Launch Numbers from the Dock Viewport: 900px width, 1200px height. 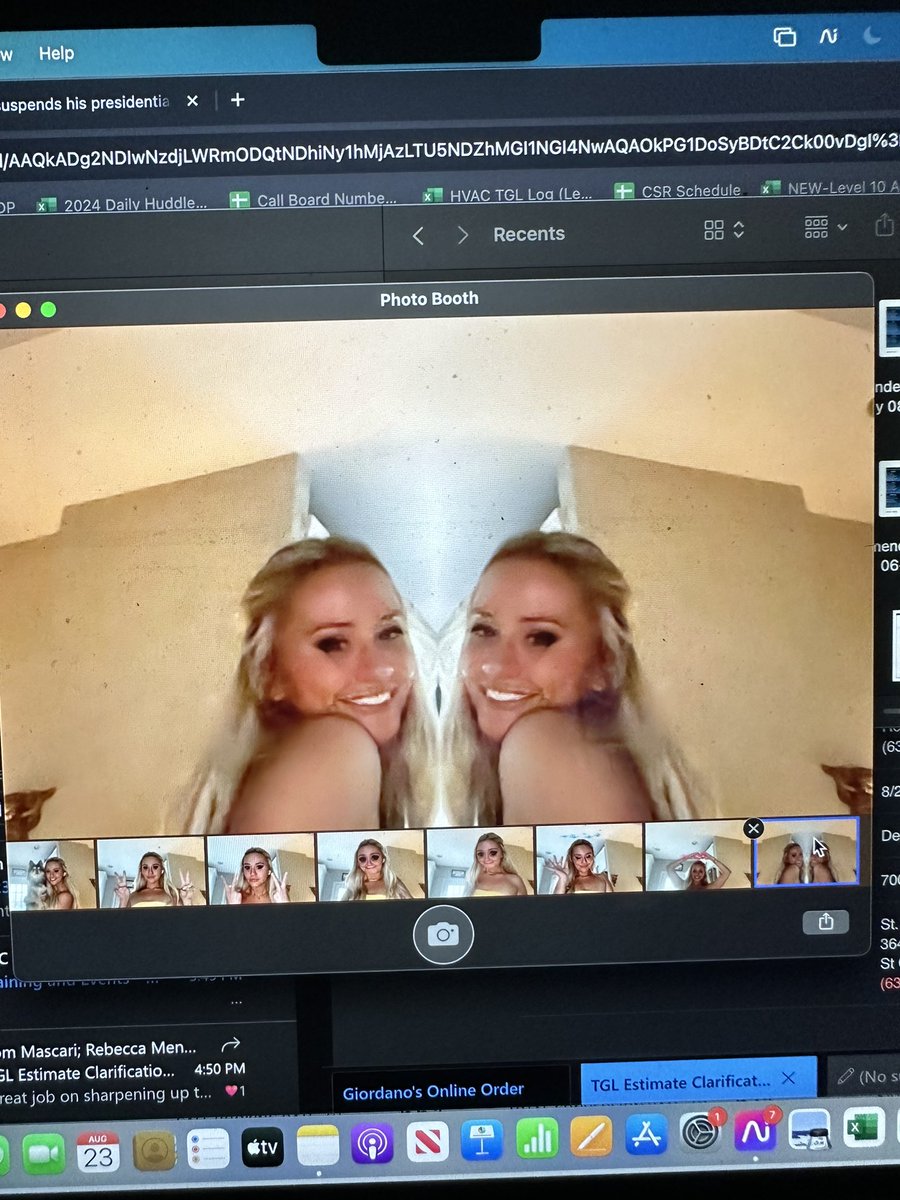tap(537, 1137)
